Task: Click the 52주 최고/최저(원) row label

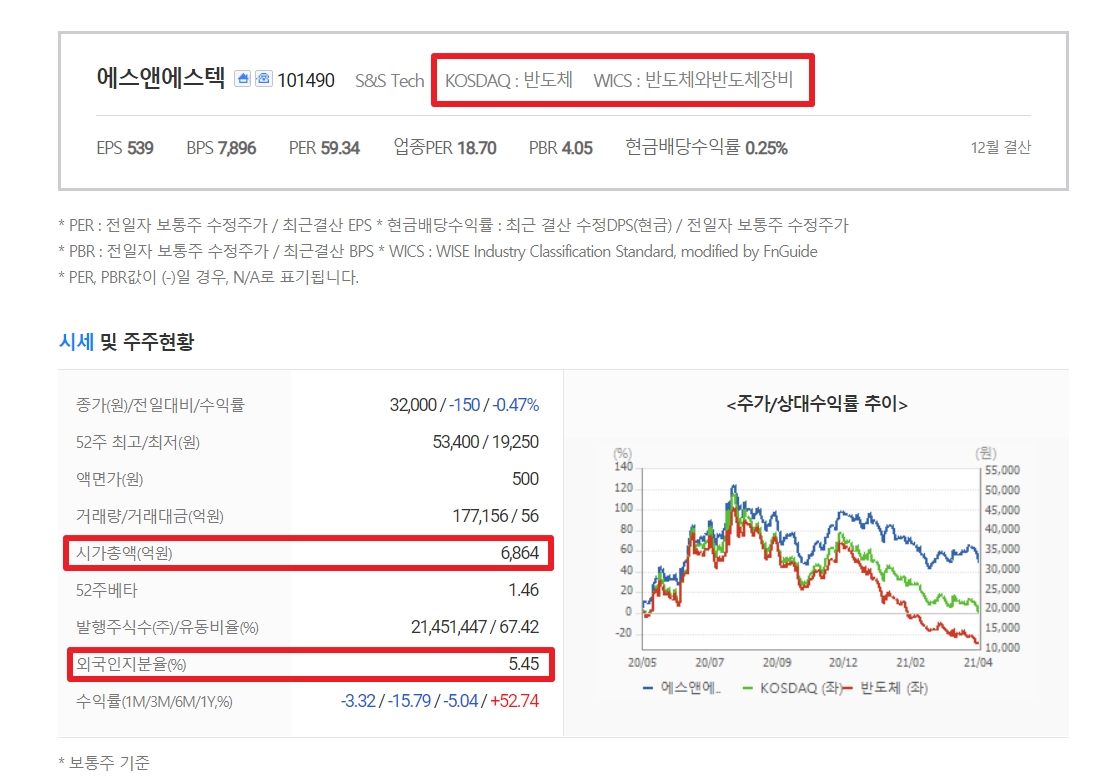Action: pyautogui.click(x=138, y=443)
